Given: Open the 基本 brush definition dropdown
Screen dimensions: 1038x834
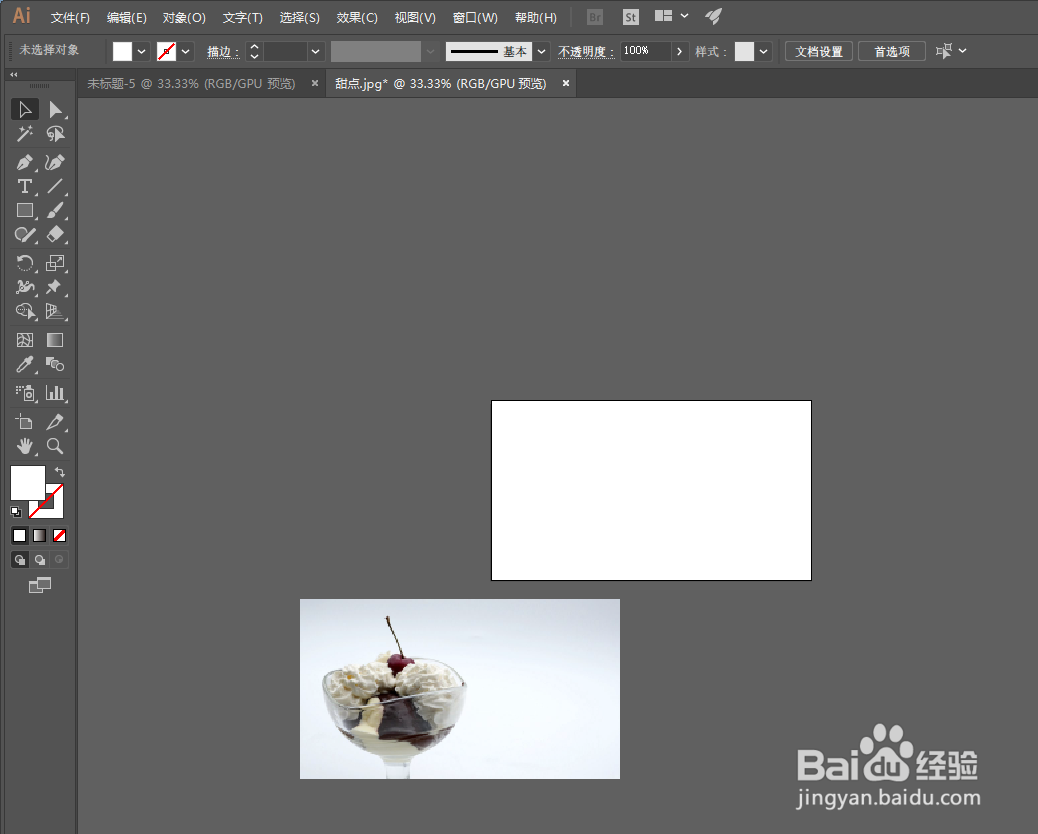Looking at the screenshot, I should pos(542,51).
